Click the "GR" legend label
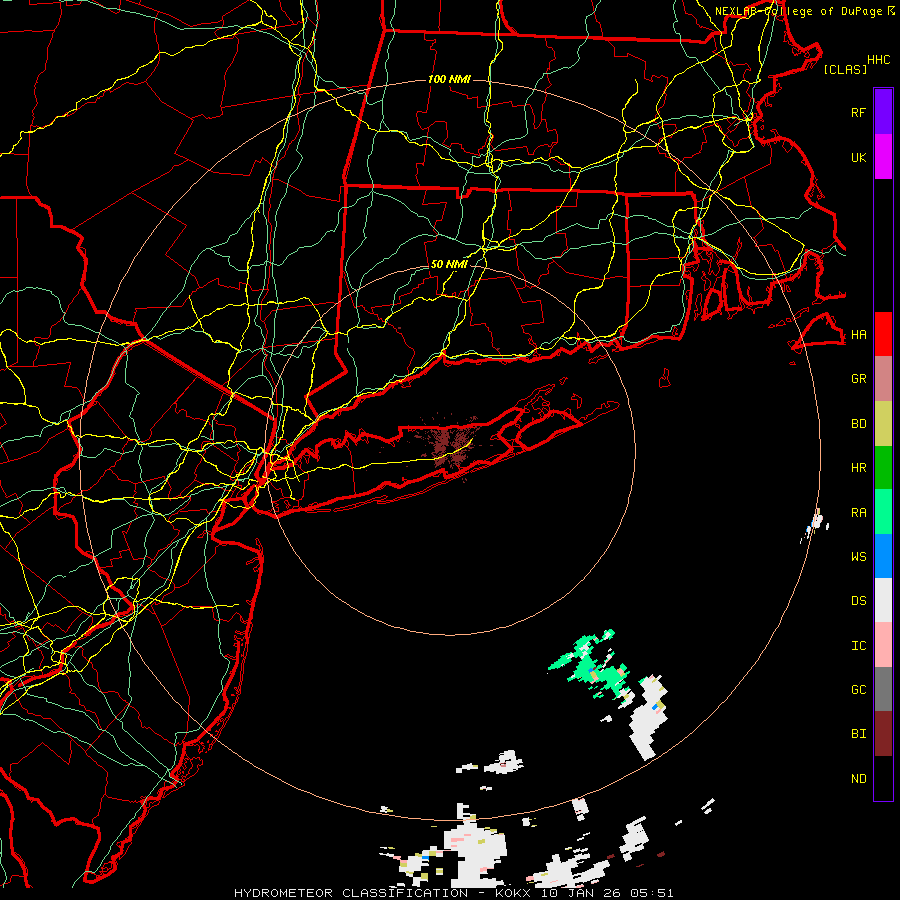Screen dimensions: 900x900 coord(858,379)
